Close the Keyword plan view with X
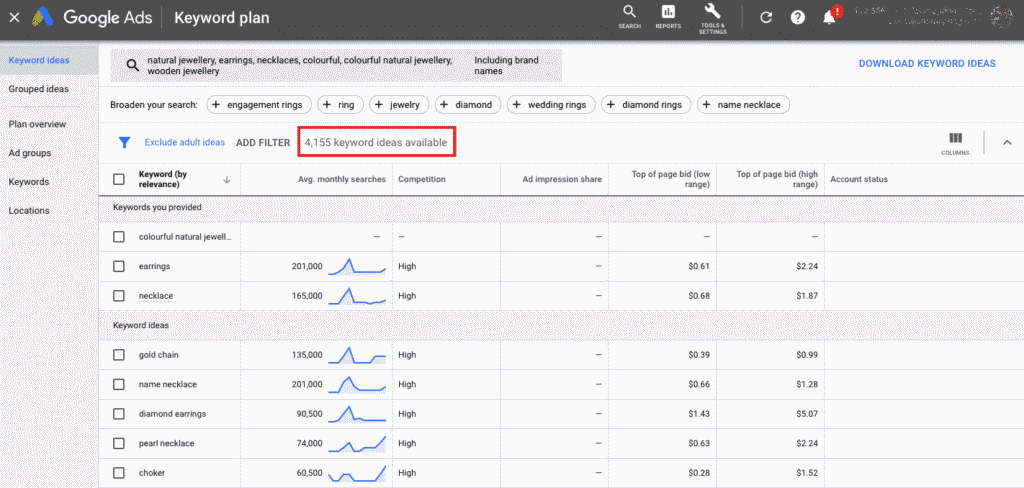1024x488 pixels. point(14,18)
